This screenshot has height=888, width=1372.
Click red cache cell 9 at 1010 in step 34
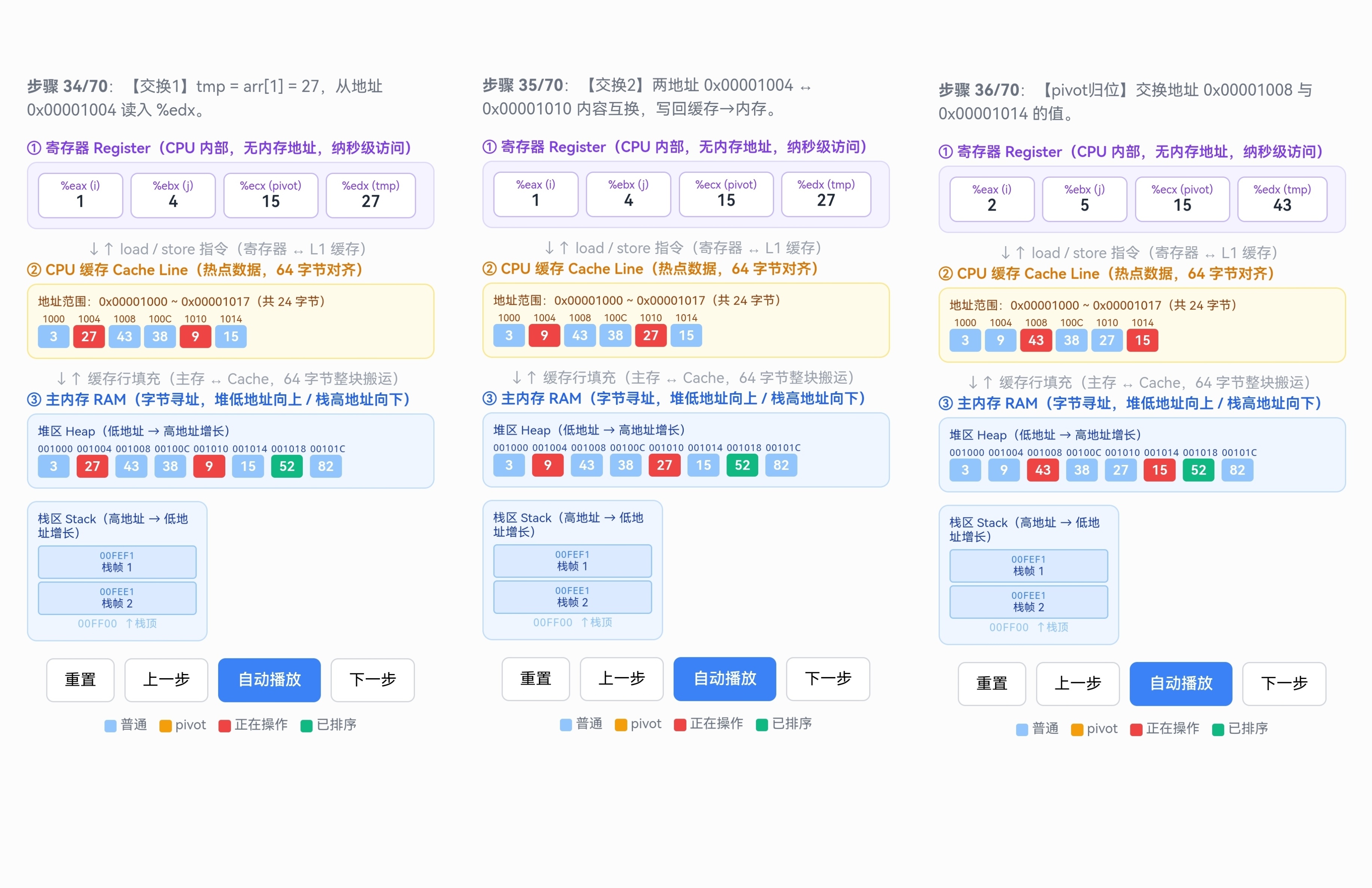[x=195, y=337]
